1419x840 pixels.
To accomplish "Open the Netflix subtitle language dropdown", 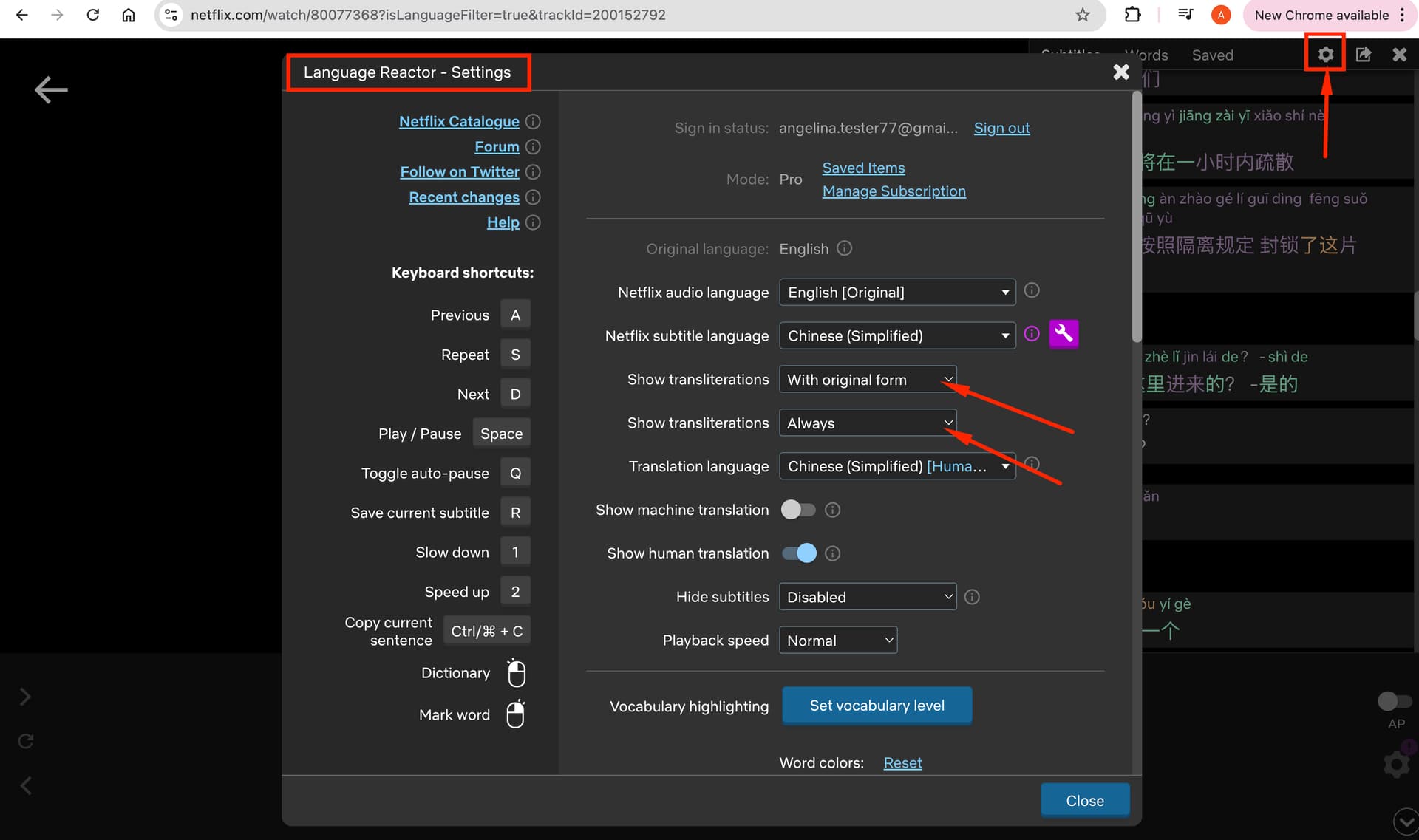I will pos(897,335).
